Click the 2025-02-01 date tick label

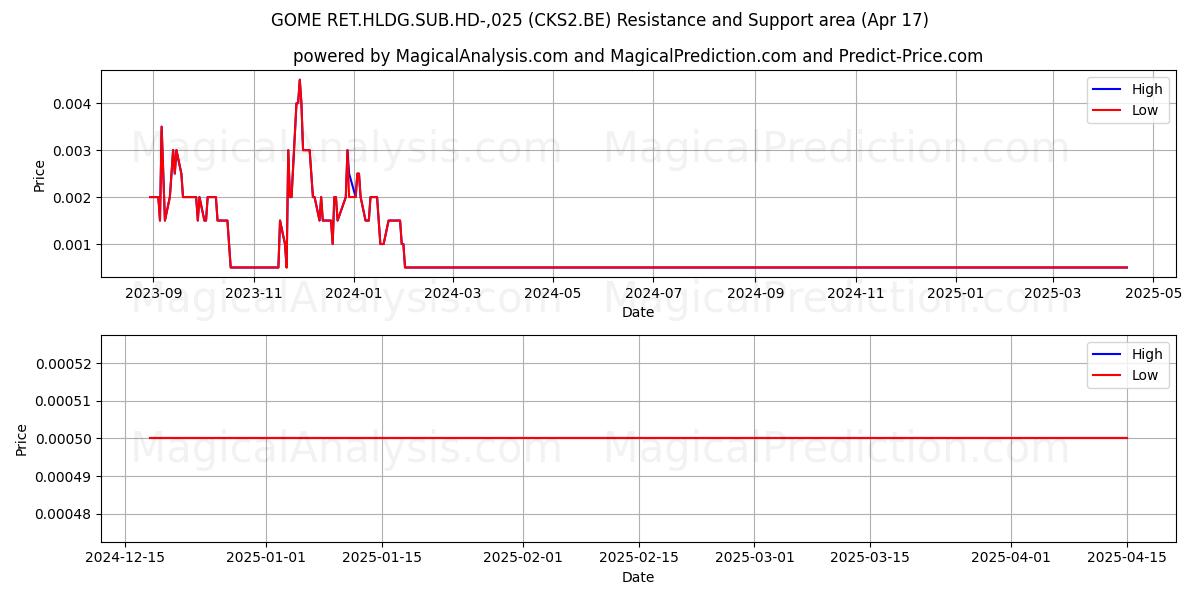click(x=525, y=559)
